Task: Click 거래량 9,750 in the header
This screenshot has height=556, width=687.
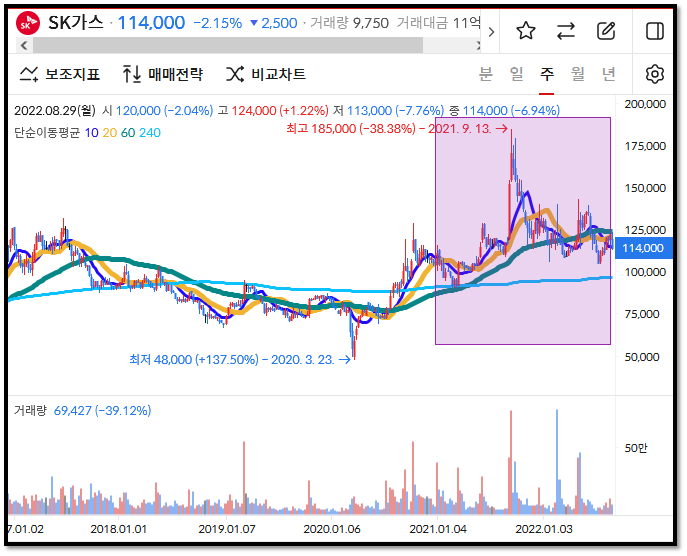Action: point(349,23)
